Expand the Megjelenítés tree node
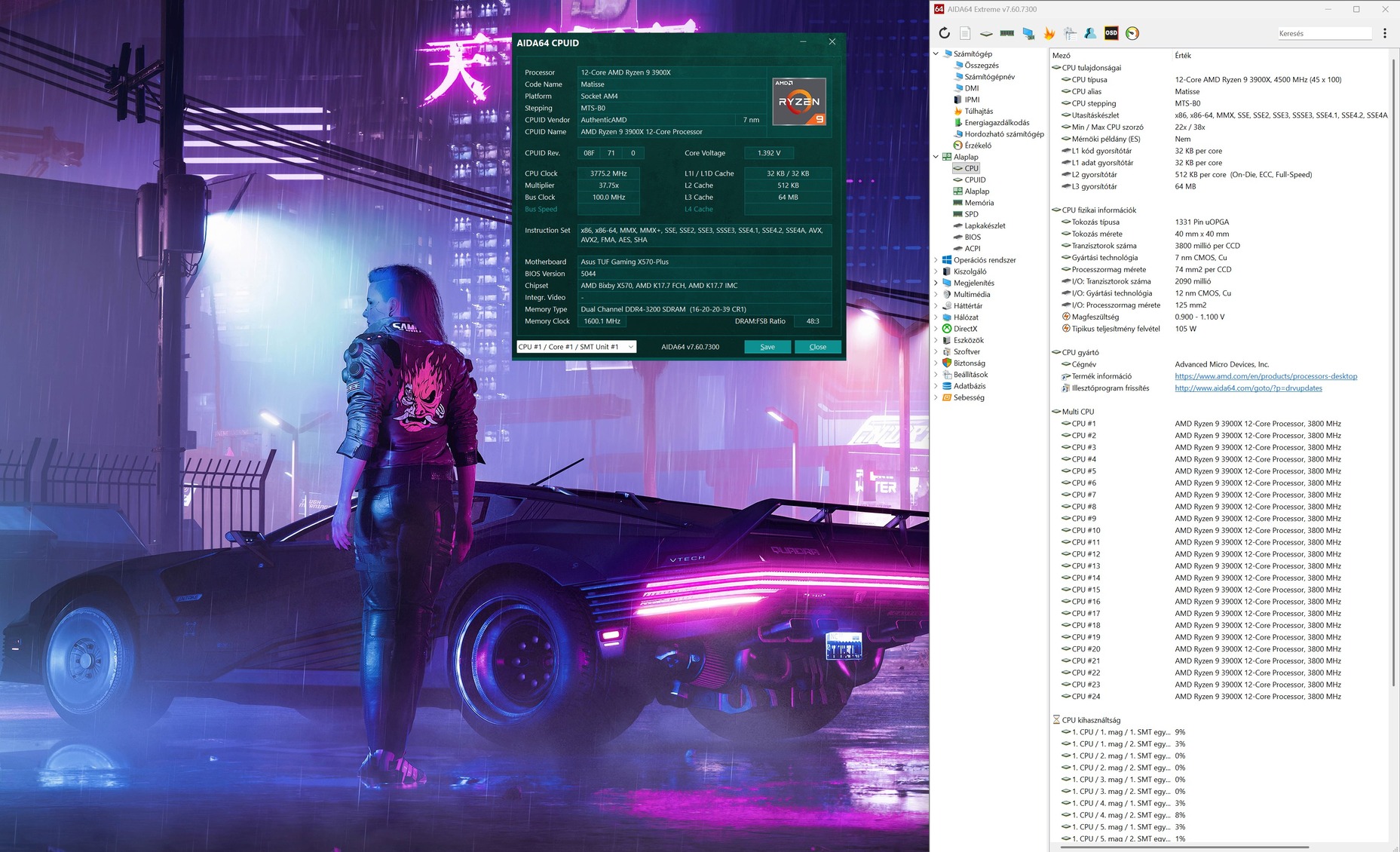The image size is (1400, 852). pyautogui.click(x=936, y=283)
